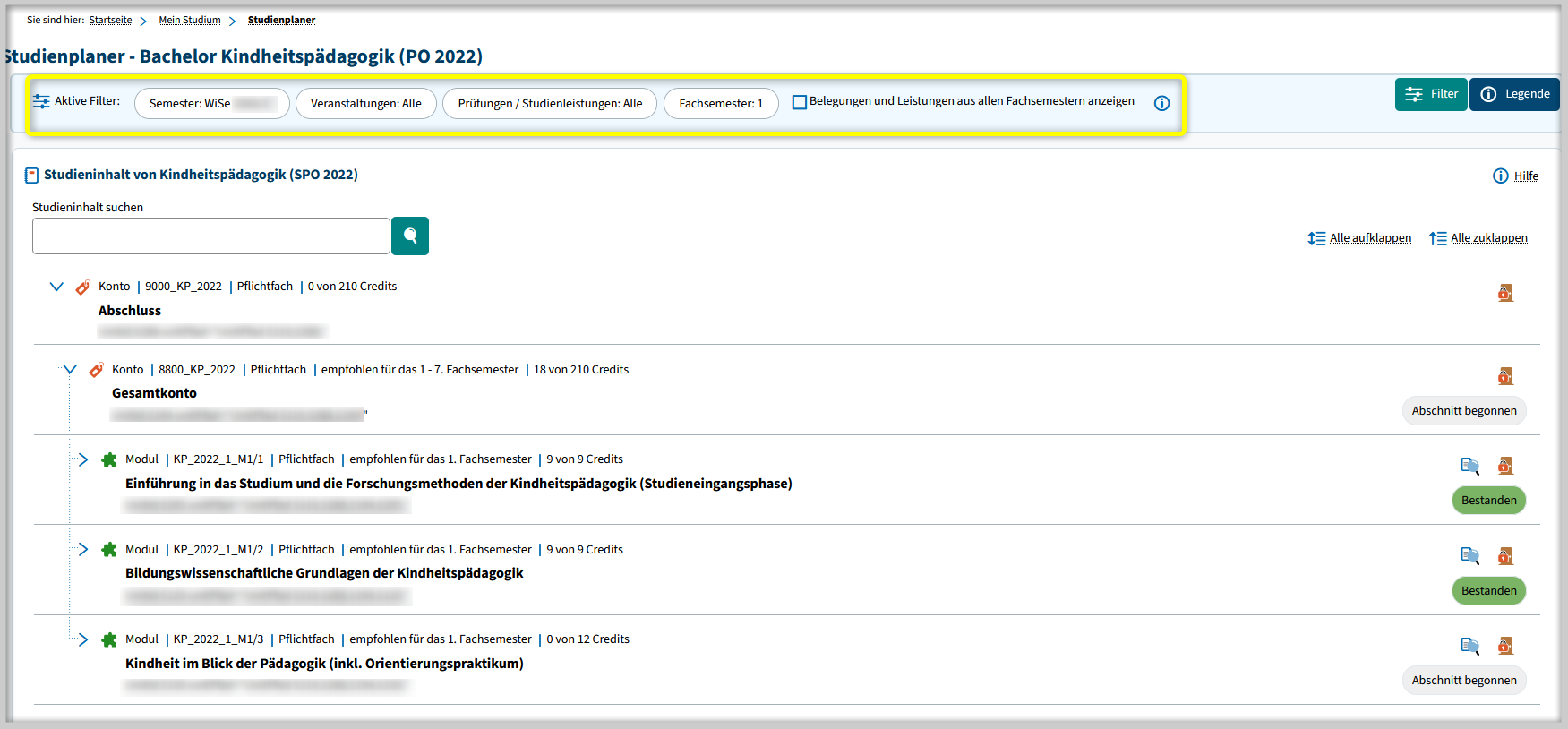Click the info icon beside the checkbox

pos(1161,103)
